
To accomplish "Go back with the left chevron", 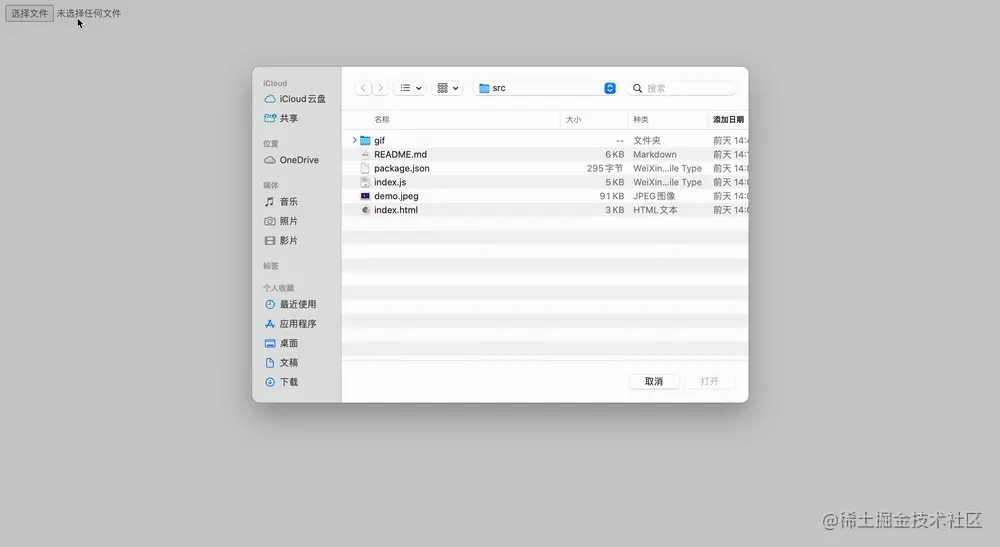I will tap(364, 88).
